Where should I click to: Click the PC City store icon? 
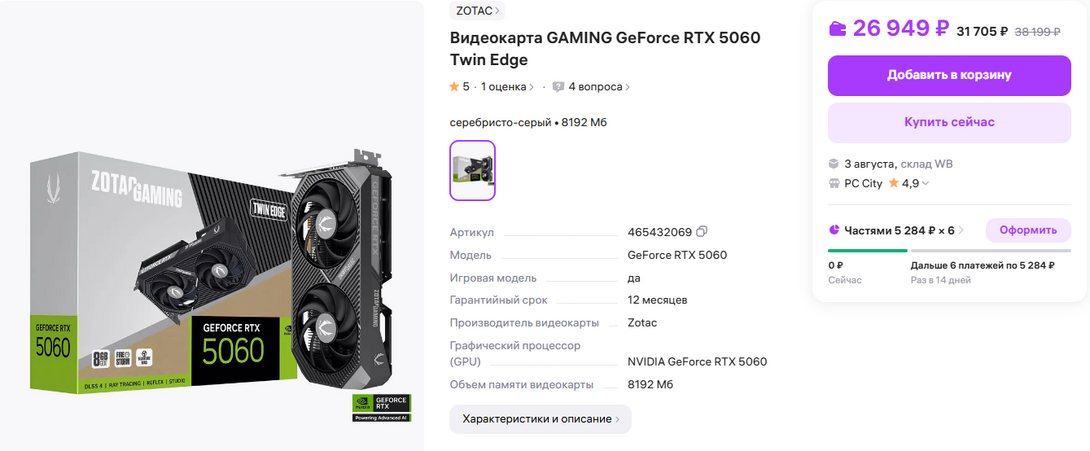[x=833, y=183]
